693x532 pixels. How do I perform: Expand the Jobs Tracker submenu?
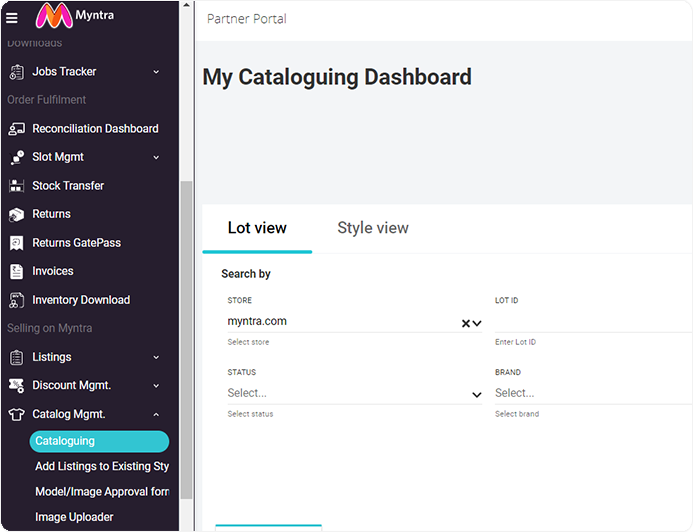click(156, 72)
